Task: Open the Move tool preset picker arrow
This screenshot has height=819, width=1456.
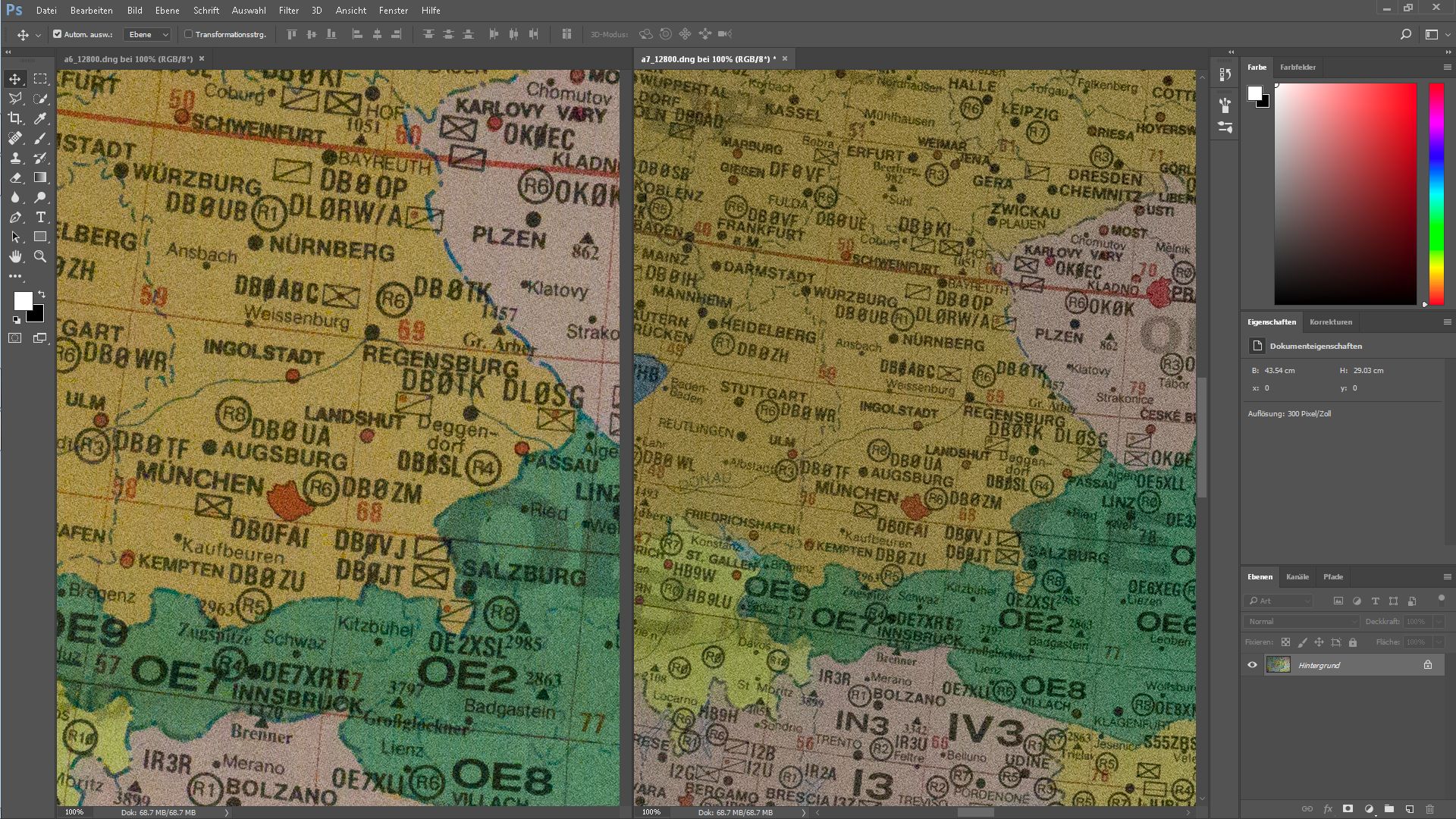Action: click(38, 35)
